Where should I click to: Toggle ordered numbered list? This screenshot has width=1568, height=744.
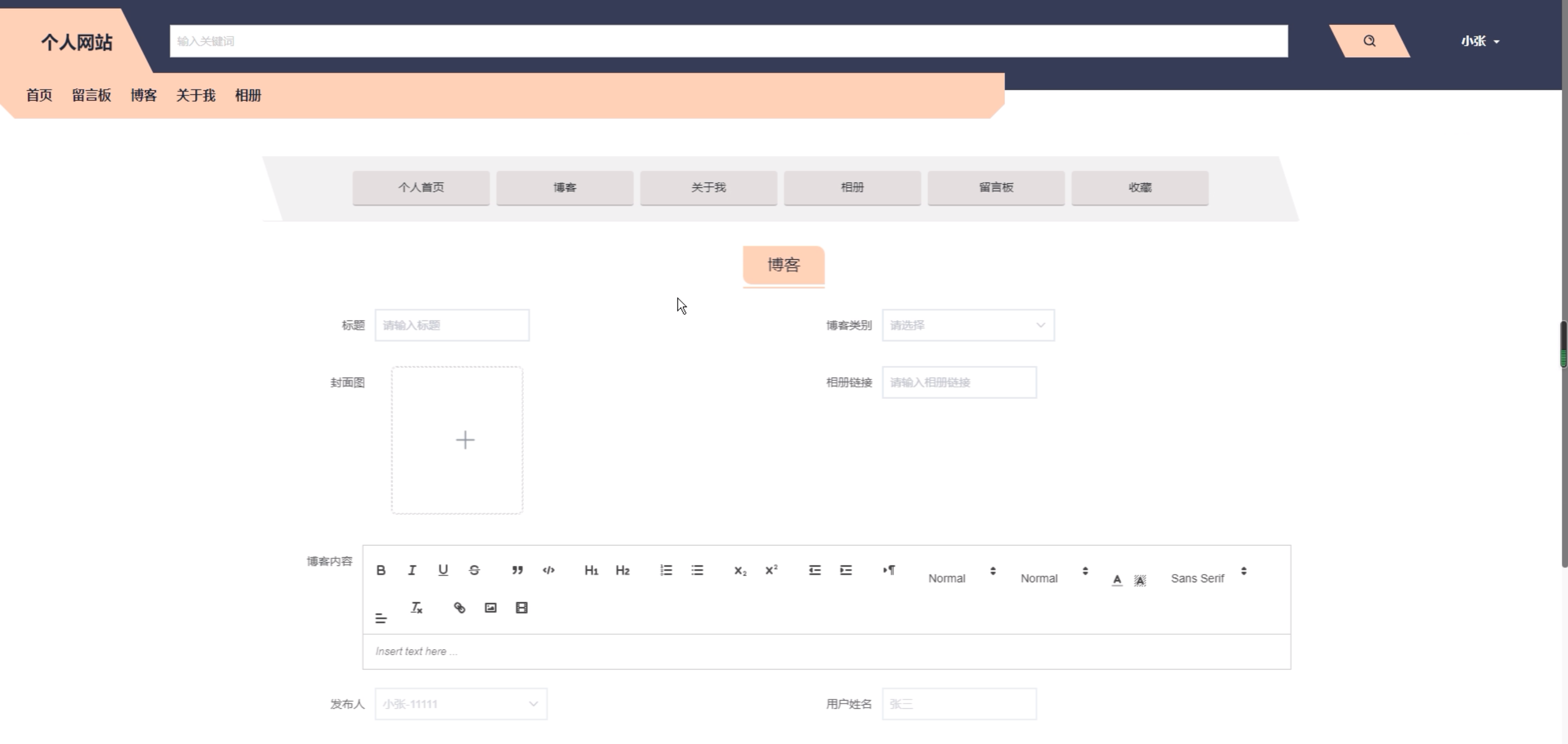tap(666, 570)
